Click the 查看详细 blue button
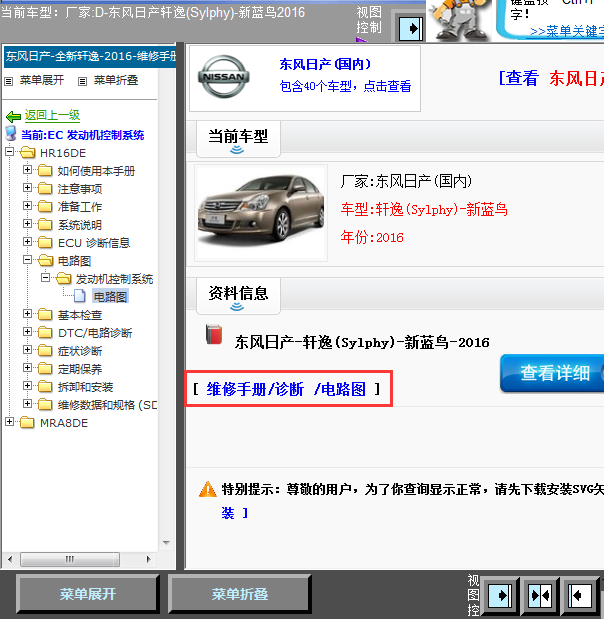Image resolution: width=604 pixels, height=619 pixels. (552, 373)
